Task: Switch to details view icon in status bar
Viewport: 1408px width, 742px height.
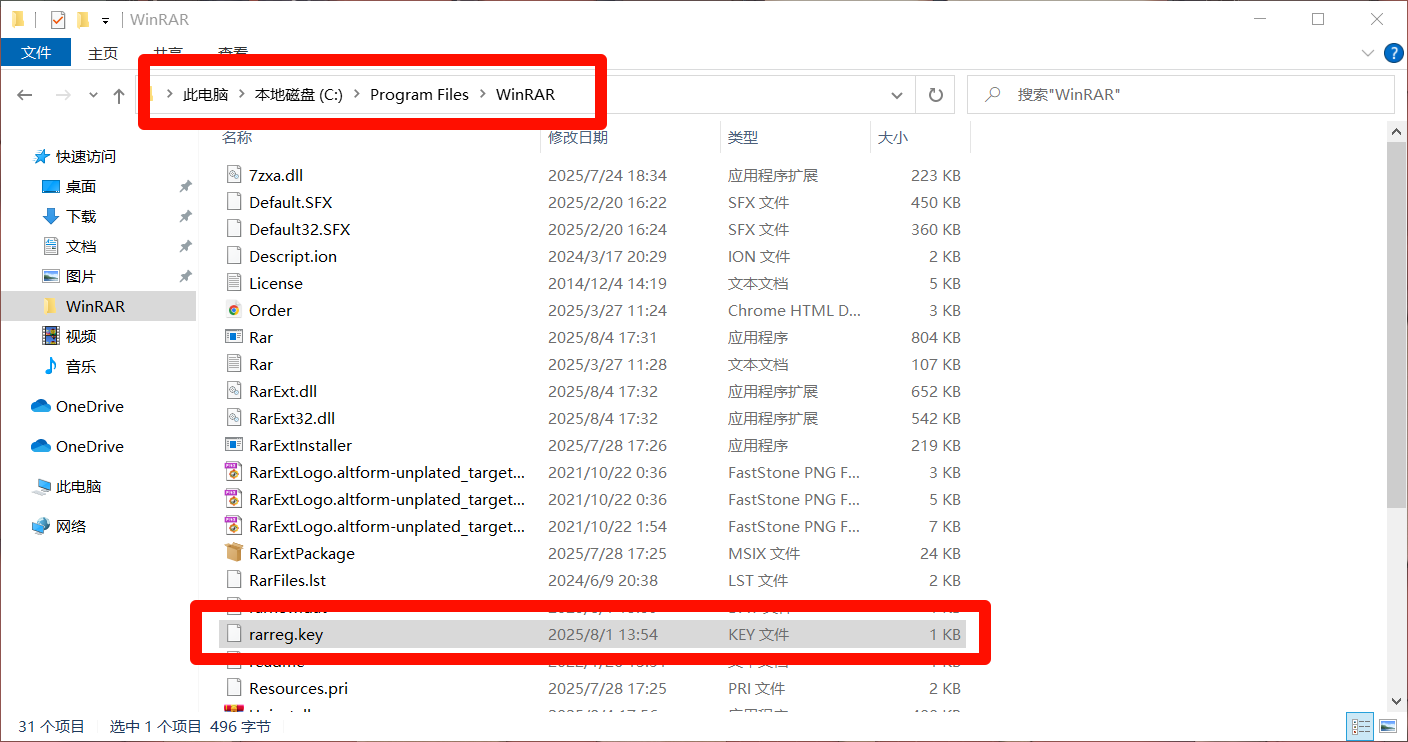Action: (x=1361, y=727)
